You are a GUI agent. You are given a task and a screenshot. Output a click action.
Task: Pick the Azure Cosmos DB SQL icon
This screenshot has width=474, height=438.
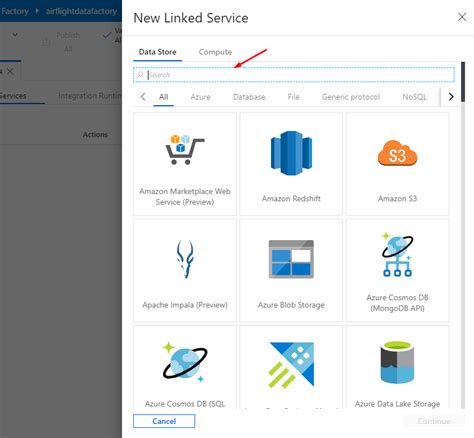point(185,362)
